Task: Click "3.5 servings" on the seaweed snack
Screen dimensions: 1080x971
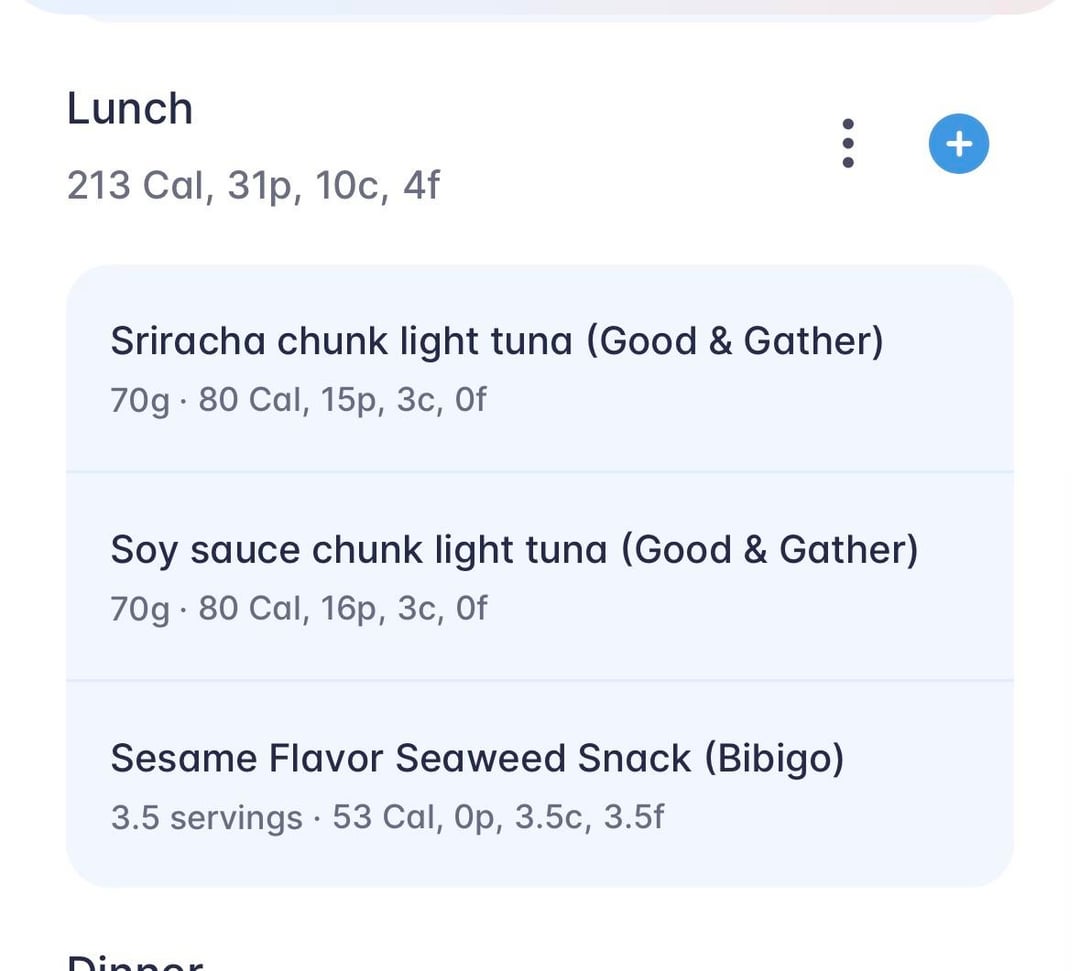Action: [206, 818]
